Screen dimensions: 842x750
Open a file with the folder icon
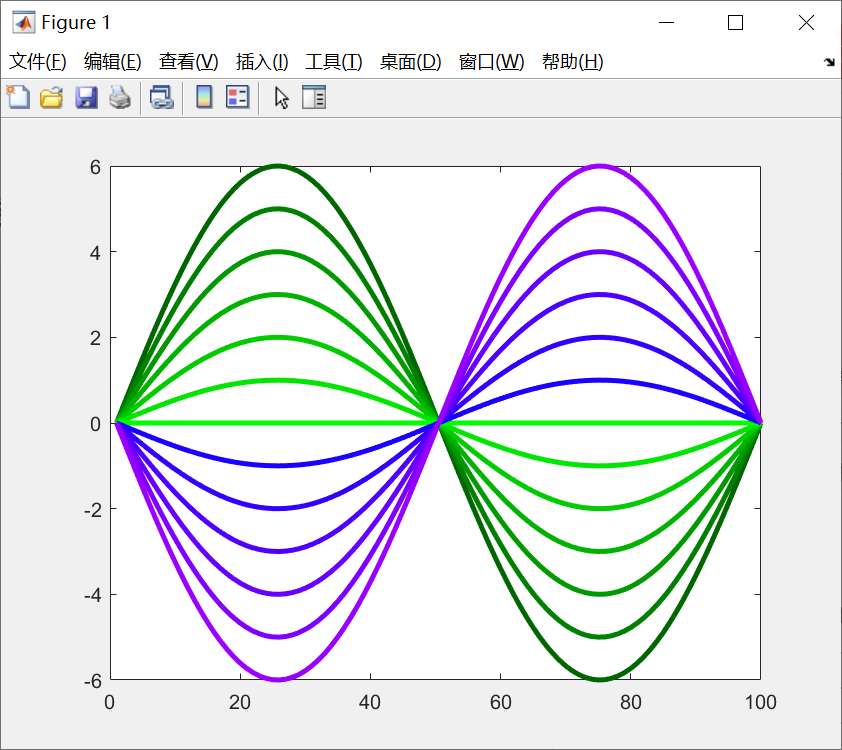click(52, 98)
